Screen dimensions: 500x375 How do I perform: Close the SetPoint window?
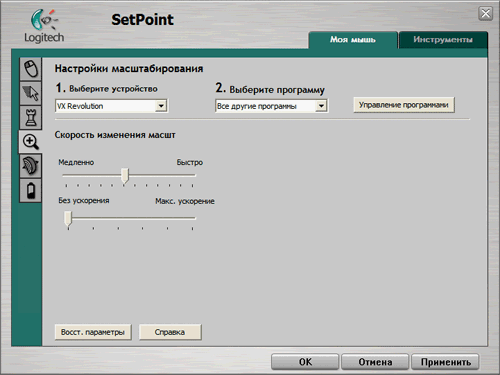click(x=485, y=14)
